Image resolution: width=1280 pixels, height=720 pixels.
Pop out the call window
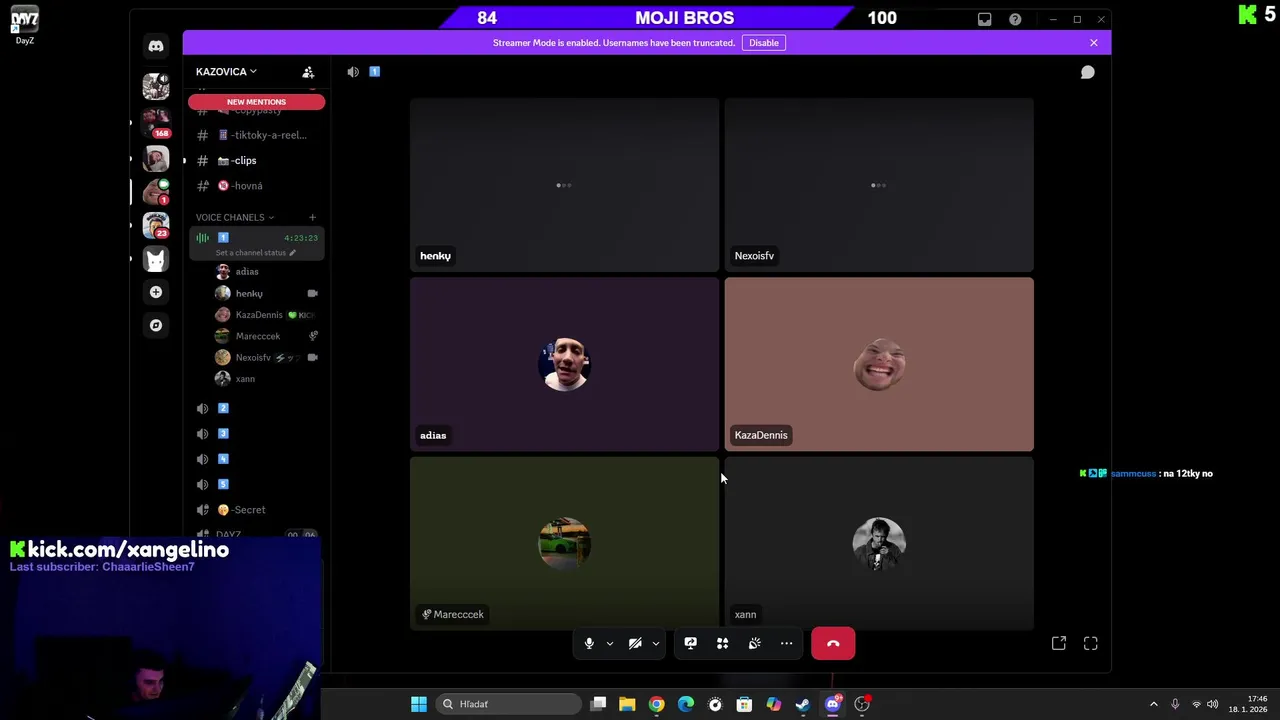1059,644
